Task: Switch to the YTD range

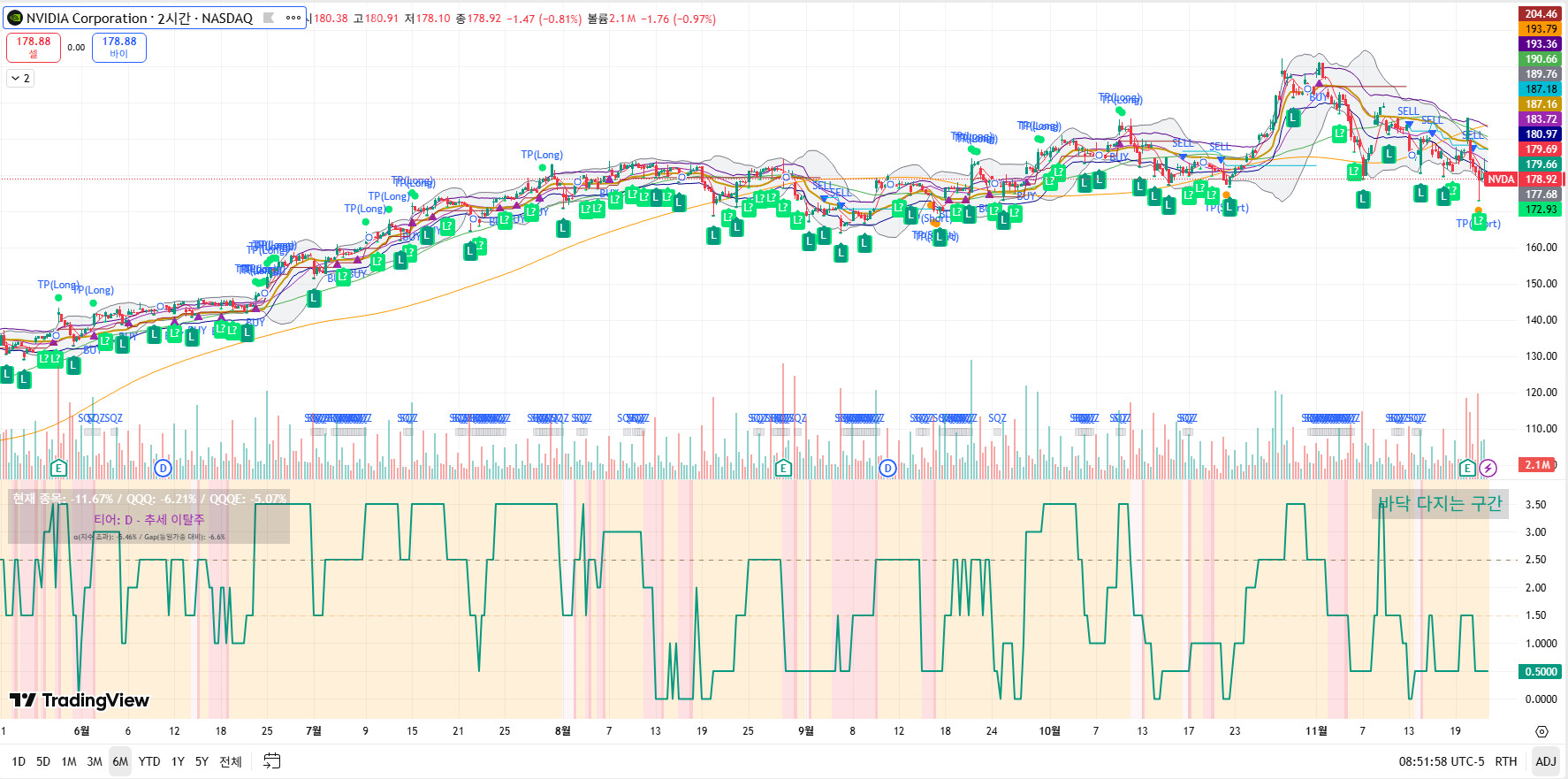Action: (149, 761)
